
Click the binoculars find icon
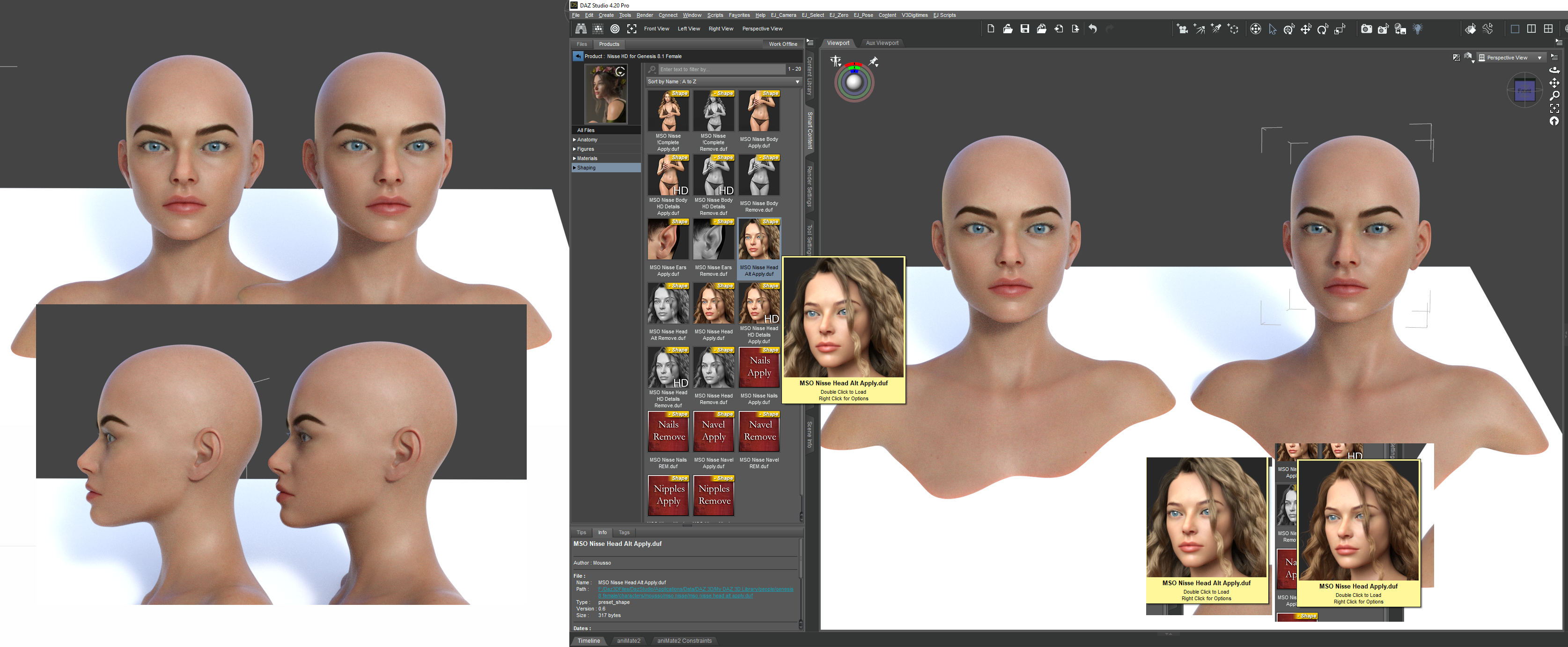coord(581,29)
